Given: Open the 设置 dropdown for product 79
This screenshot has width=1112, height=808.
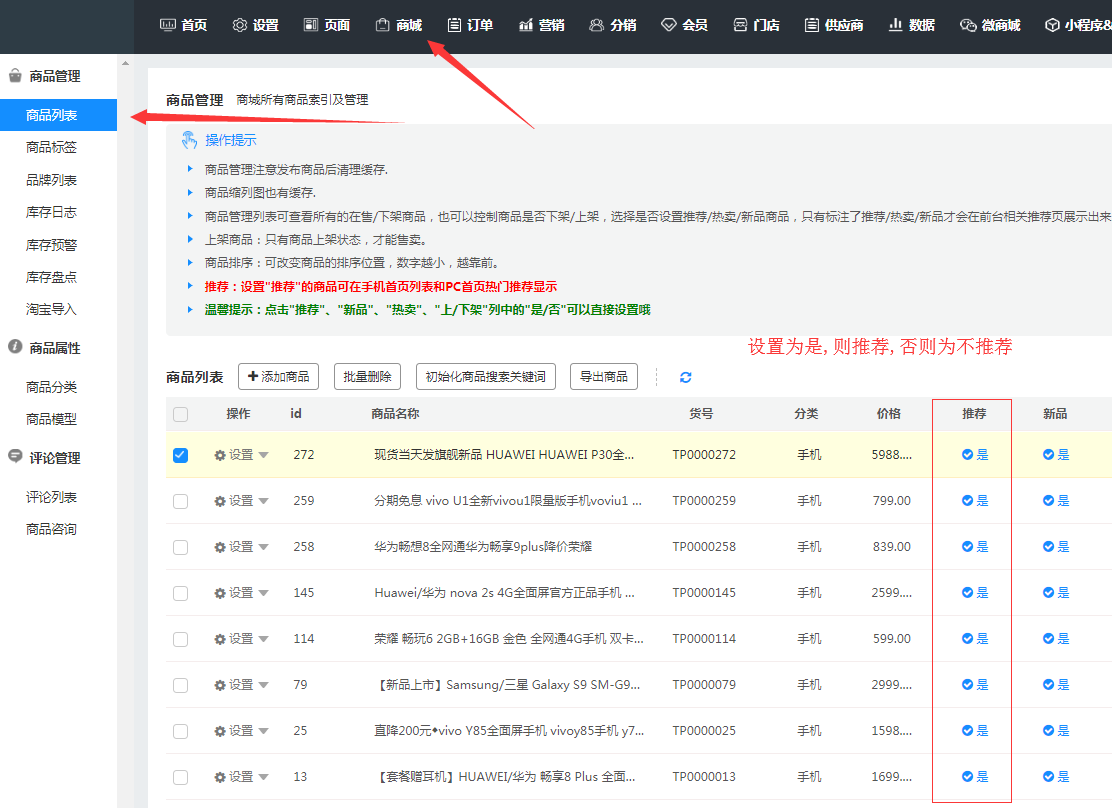Looking at the screenshot, I should (x=242, y=685).
